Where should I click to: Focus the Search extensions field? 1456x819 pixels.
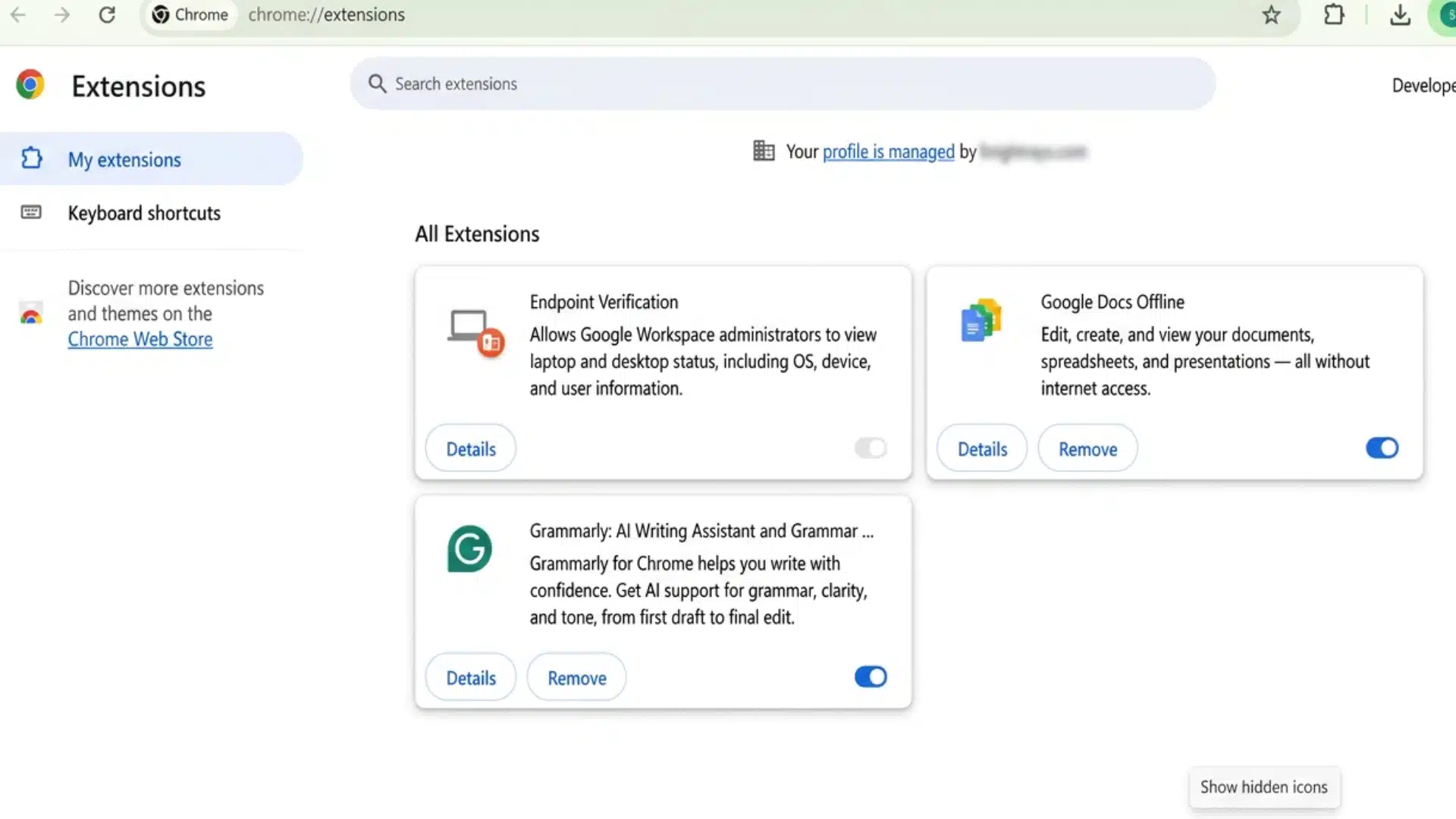783,83
